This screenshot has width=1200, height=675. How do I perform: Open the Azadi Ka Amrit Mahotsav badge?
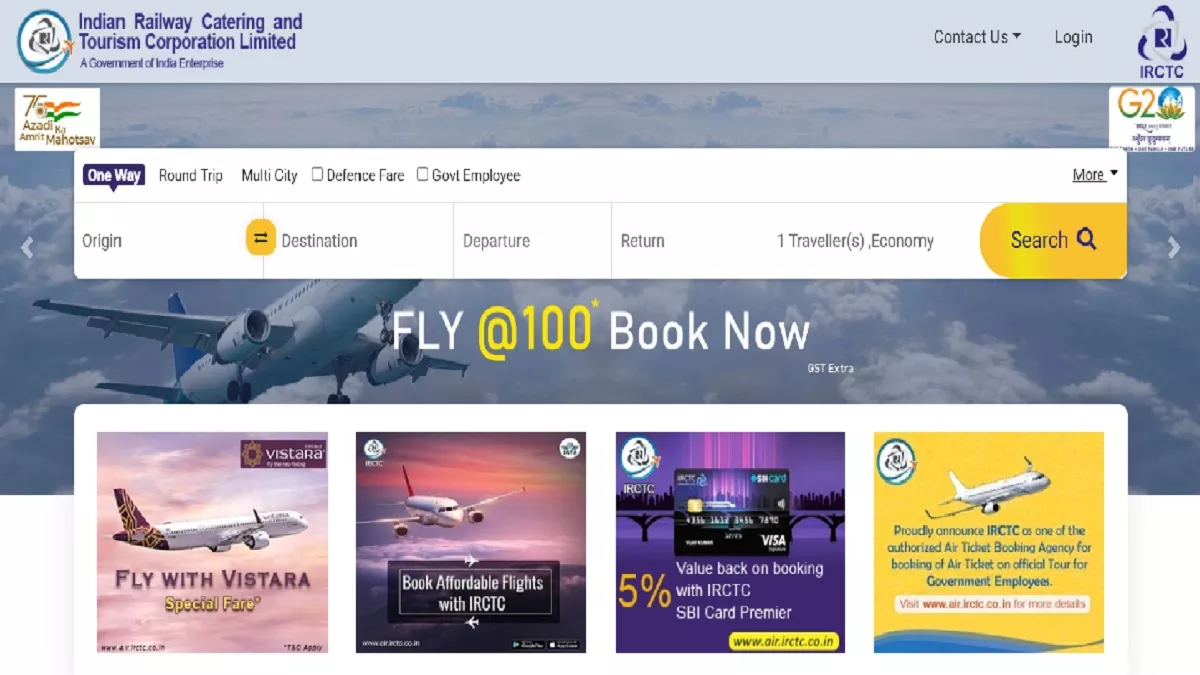pyautogui.click(x=57, y=119)
